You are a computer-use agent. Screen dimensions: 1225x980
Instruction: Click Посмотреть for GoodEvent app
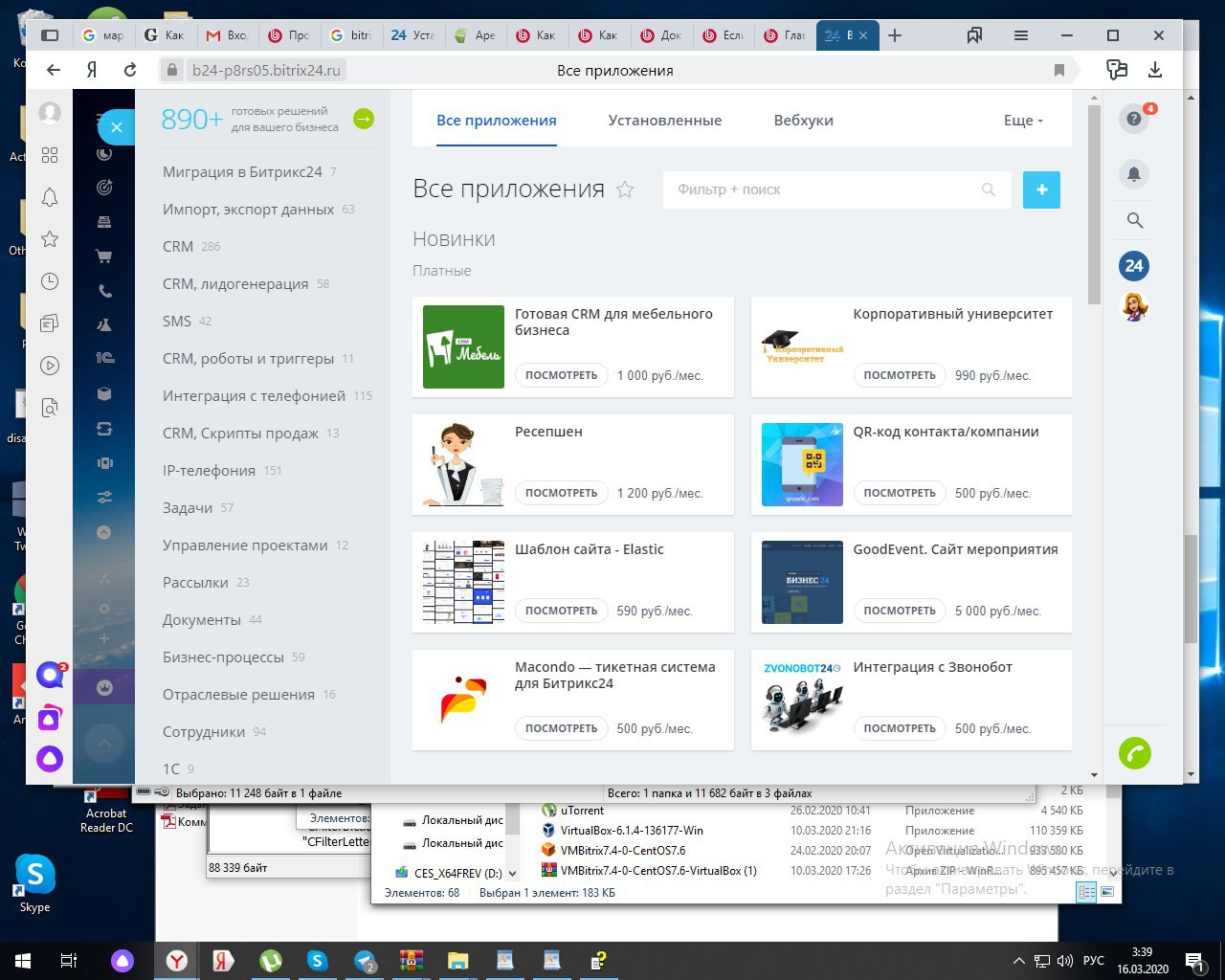[x=900, y=611]
